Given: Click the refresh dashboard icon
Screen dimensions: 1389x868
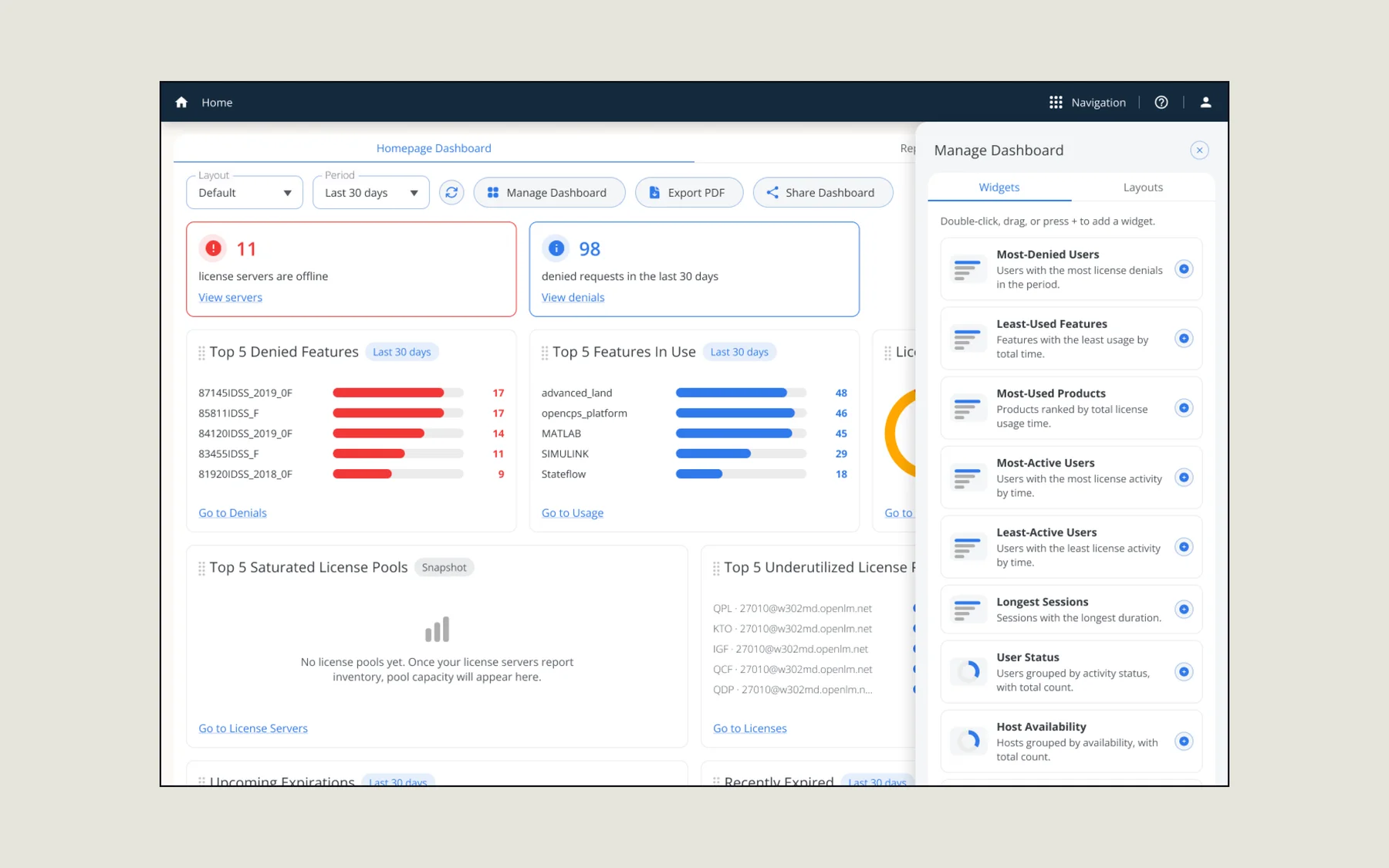Looking at the screenshot, I should [x=451, y=192].
